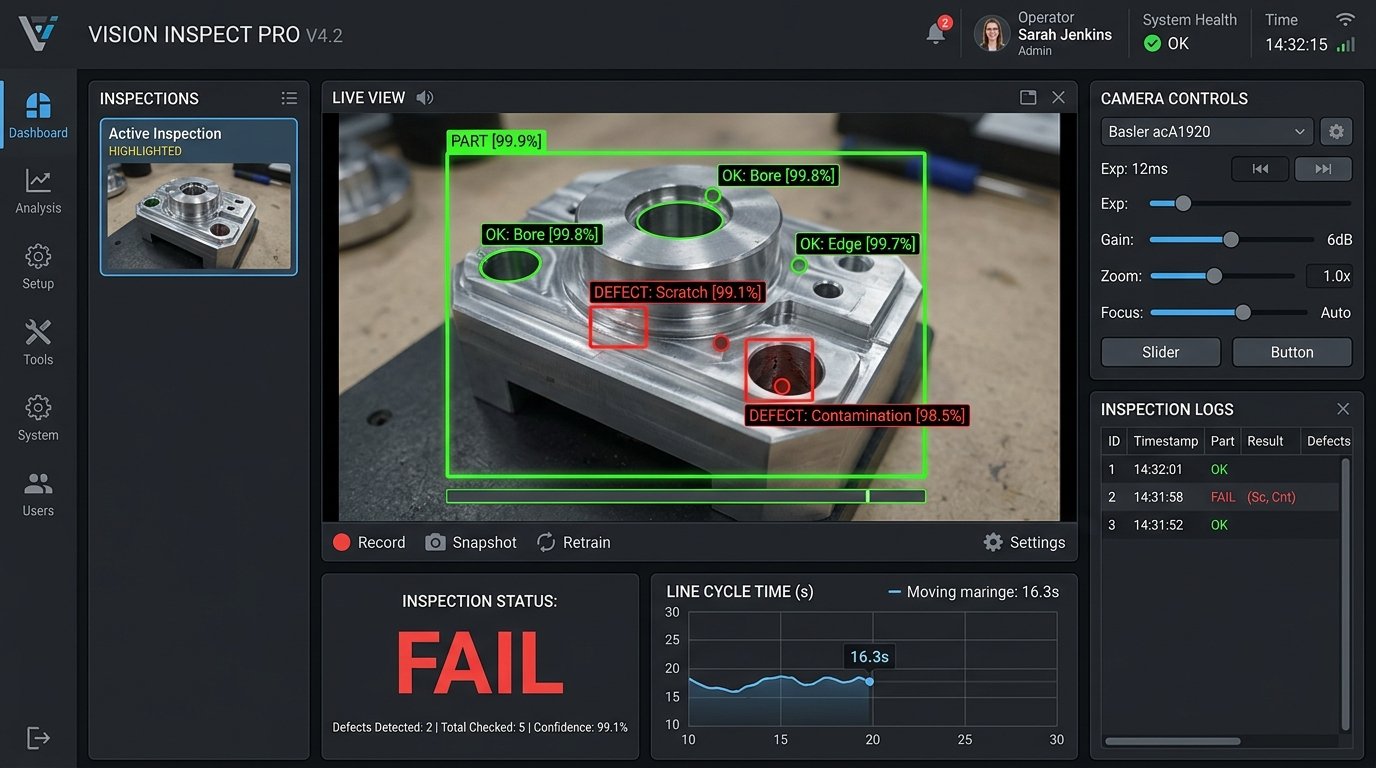Mute the Live View speaker
The width and height of the screenshot is (1376, 768).
click(x=425, y=97)
